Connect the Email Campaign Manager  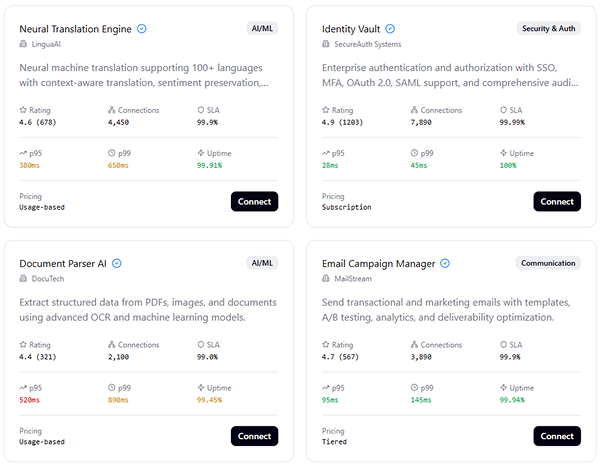557,436
